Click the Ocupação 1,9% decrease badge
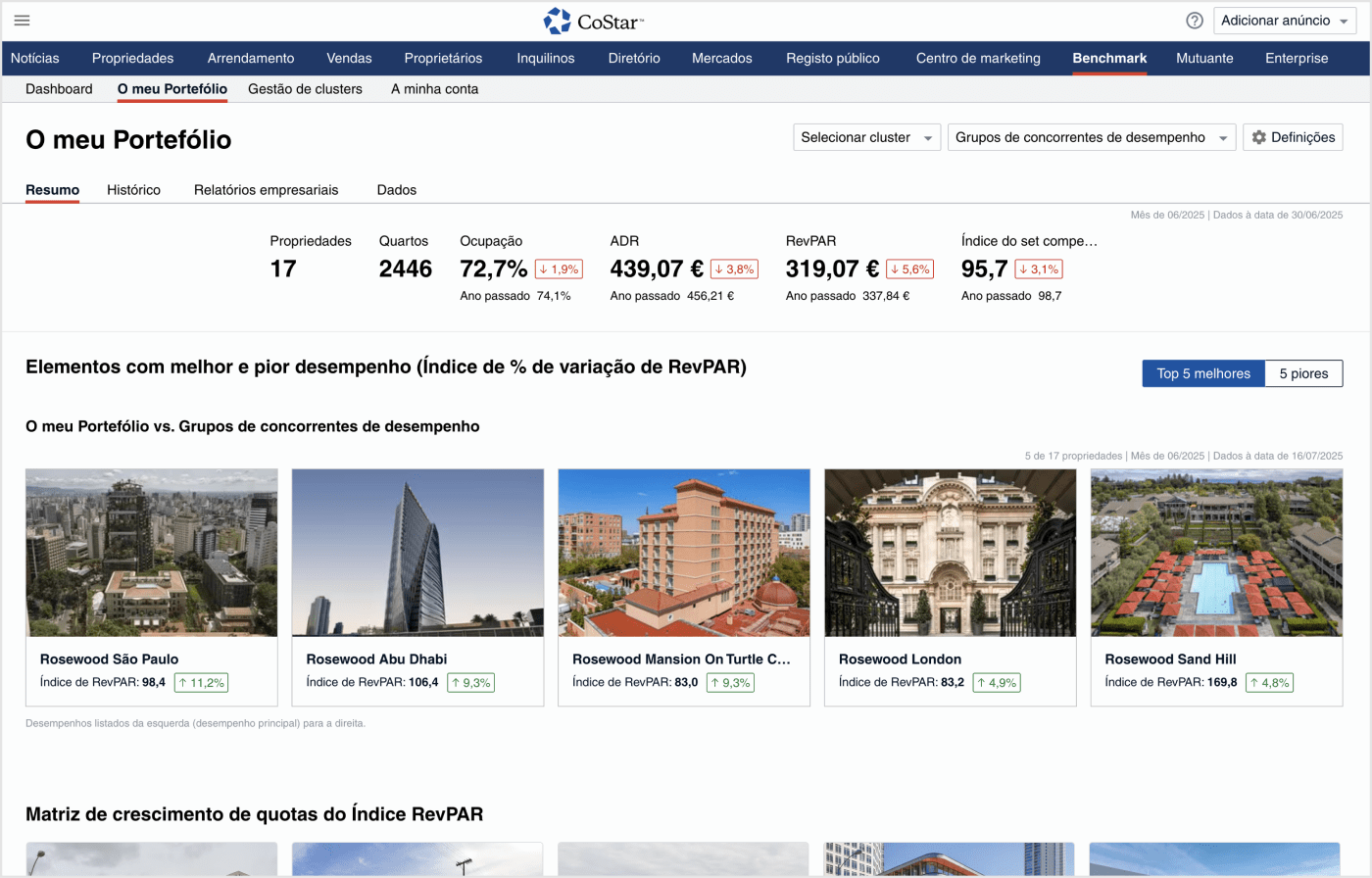1372x878 pixels. pyautogui.click(x=559, y=268)
